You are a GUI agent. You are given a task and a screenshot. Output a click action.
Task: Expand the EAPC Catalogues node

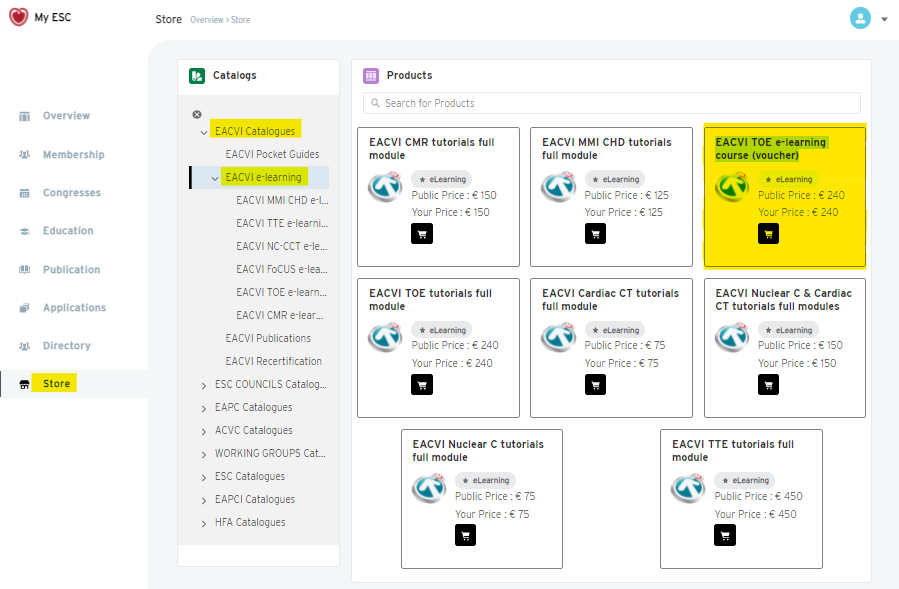point(204,408)
